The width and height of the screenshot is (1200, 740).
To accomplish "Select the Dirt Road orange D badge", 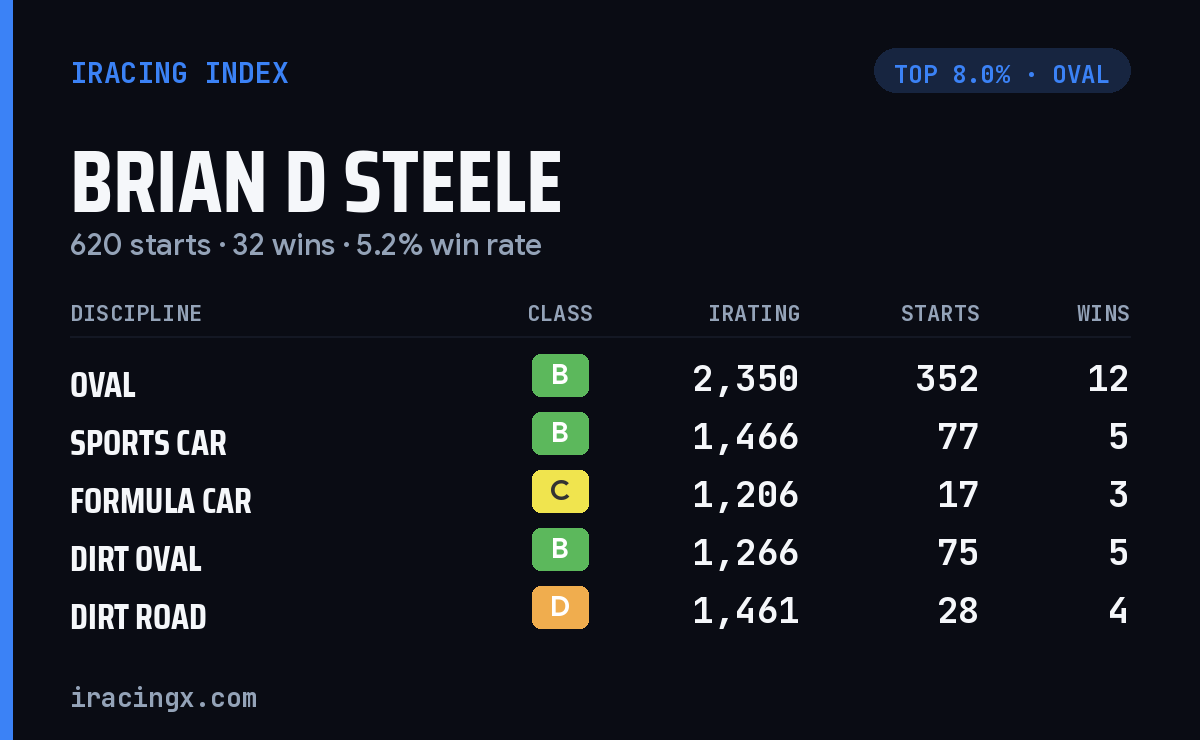I will click(x=560, y=608).
